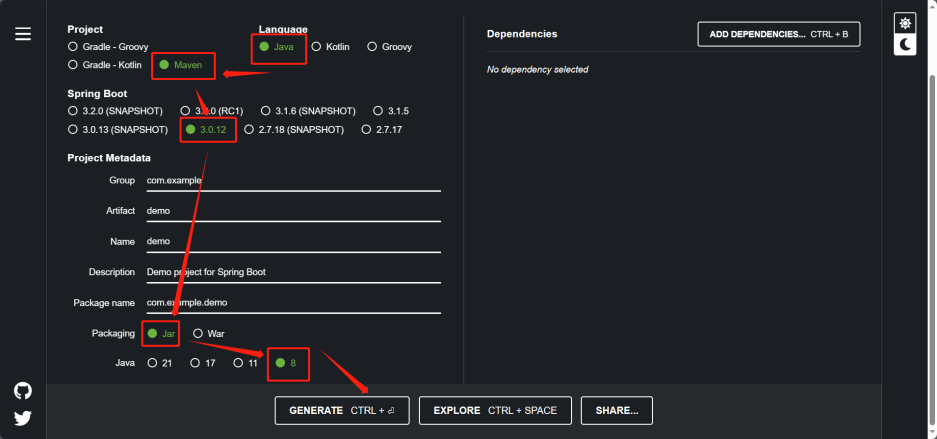Switch to dark theme moon icon
The height and width of the screenshot is (439, 937).
[x=905, y=45]
